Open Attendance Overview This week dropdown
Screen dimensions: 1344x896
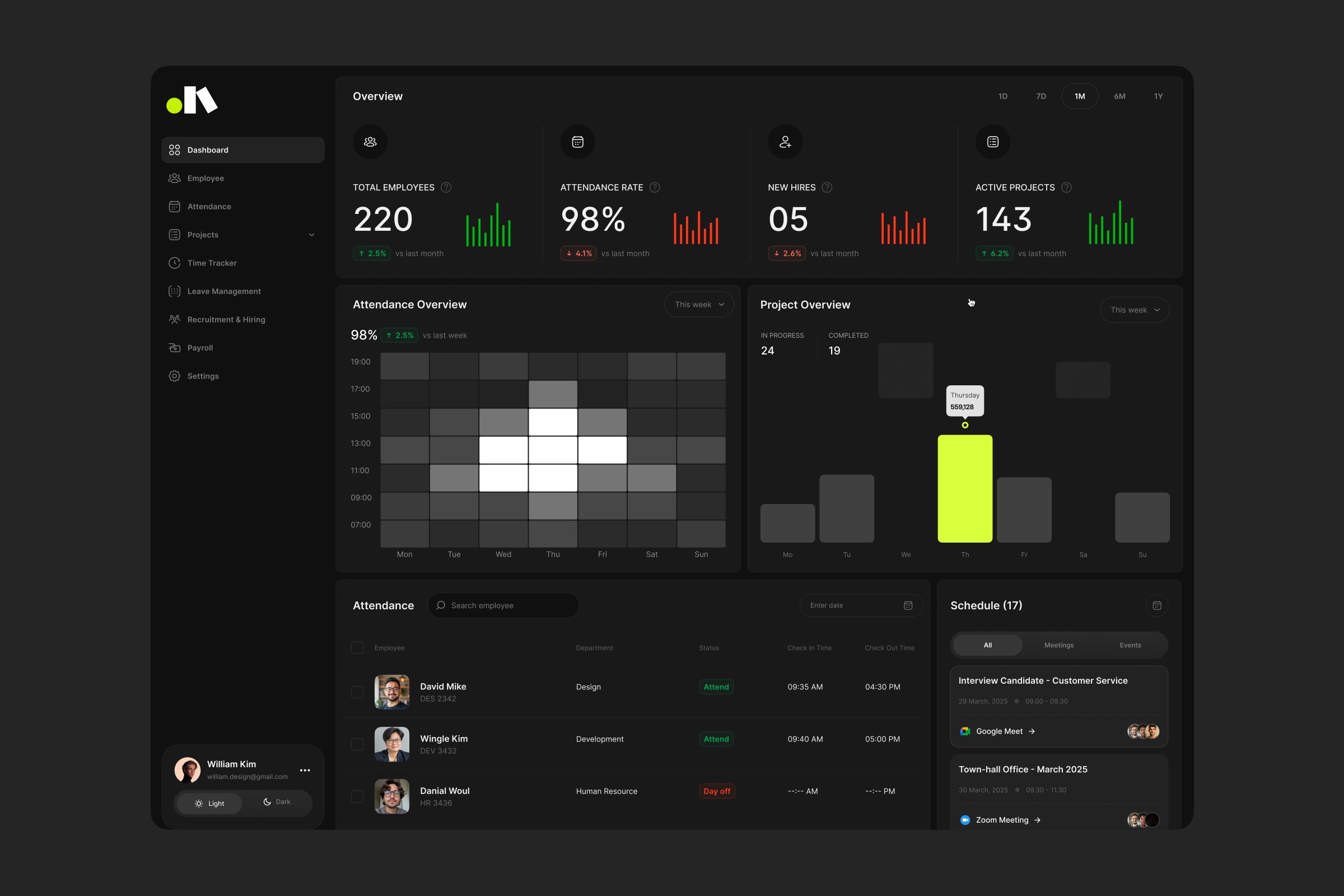click(x=699, y=305)
